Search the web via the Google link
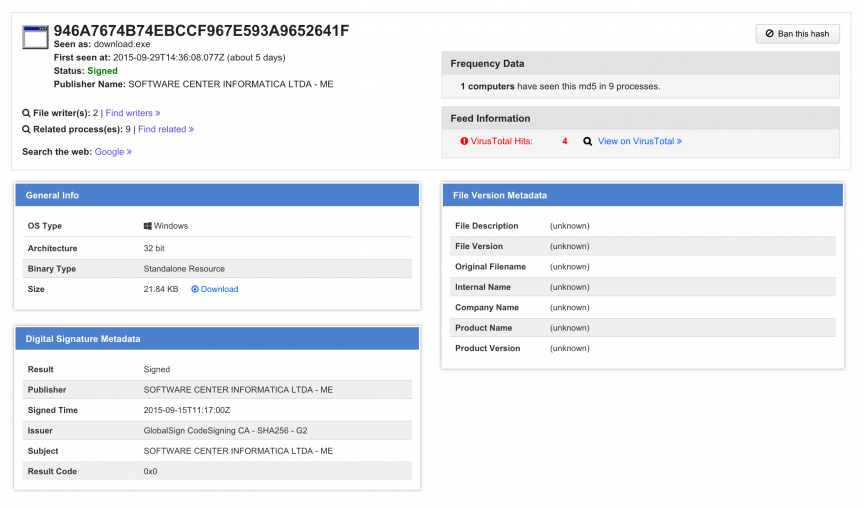864x508 pixels. [x=113, y=152]
